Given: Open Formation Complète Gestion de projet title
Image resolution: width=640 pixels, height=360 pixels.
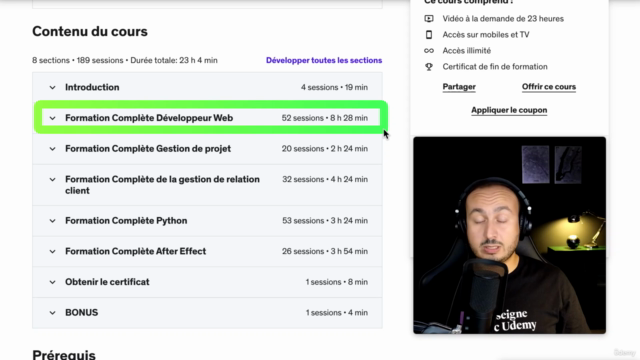Looking at the screenshot, I should point(148,149).
